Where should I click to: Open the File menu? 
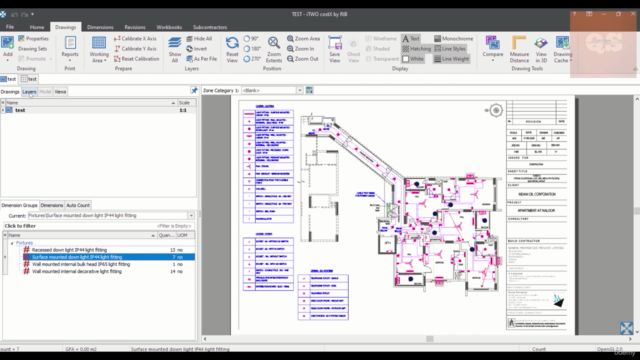pos(10,27)
